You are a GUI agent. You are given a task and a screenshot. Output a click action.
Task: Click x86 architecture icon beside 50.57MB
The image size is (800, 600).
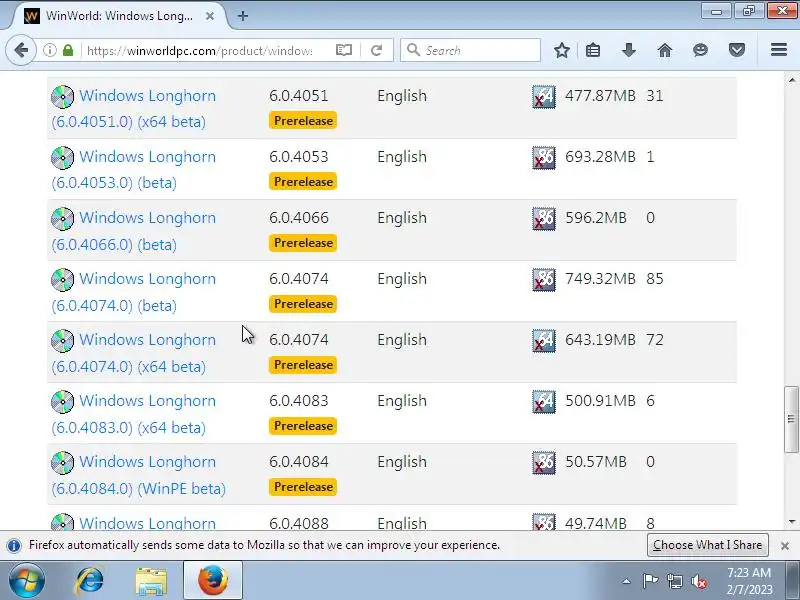[544, 463]
